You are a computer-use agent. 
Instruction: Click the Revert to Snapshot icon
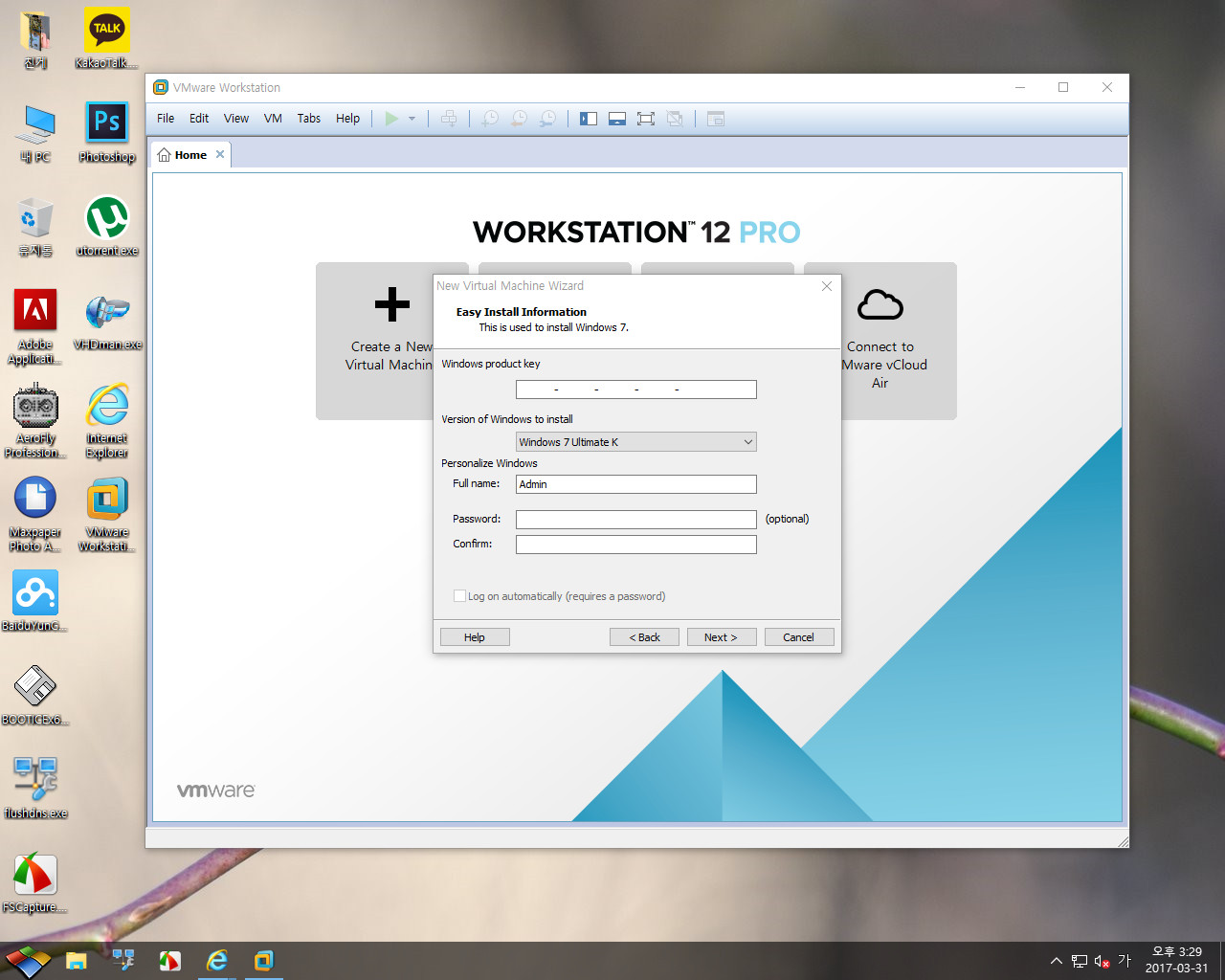[x=519, y=119]
